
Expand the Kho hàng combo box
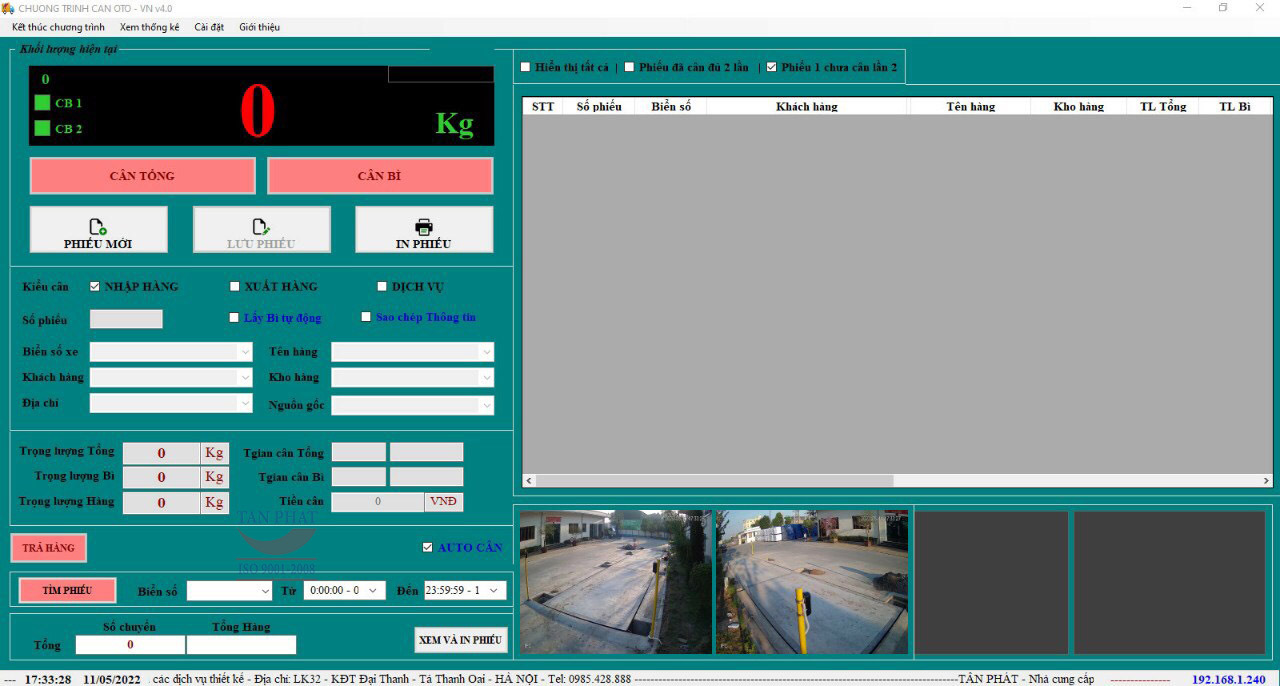(486, 378)
